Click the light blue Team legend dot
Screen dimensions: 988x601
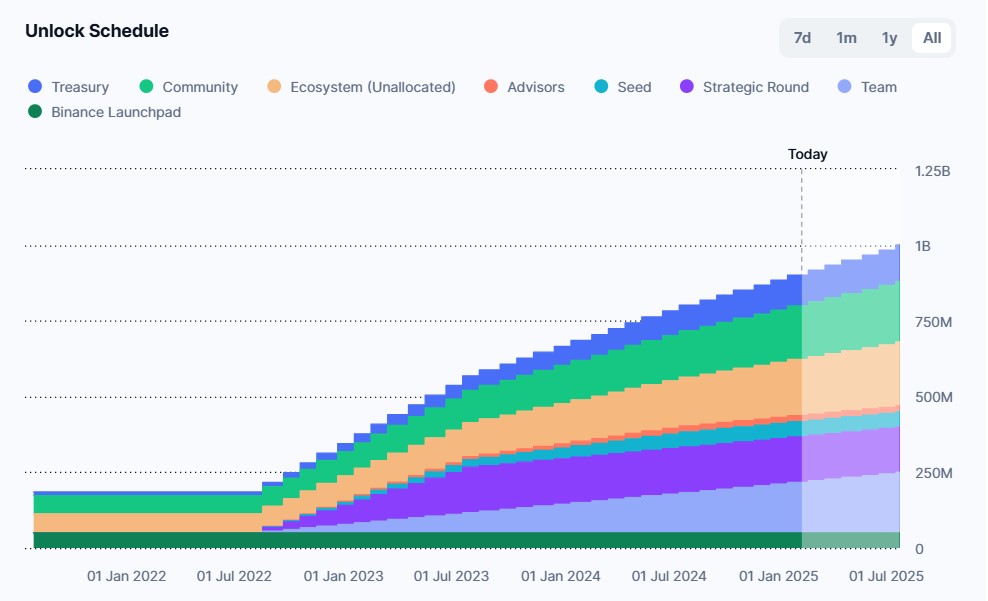click(x=845, y=86)
